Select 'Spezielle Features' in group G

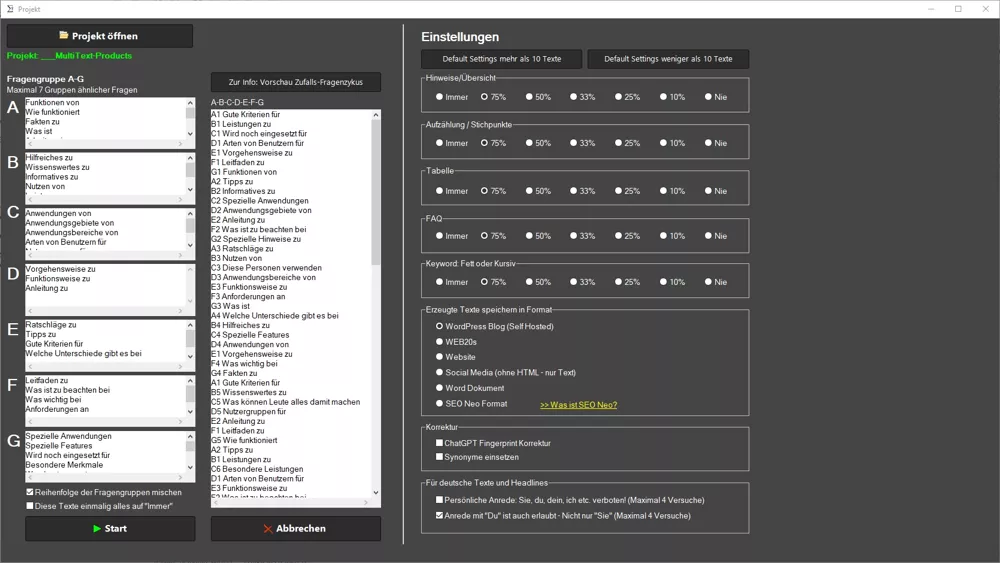tap(59, 446)
